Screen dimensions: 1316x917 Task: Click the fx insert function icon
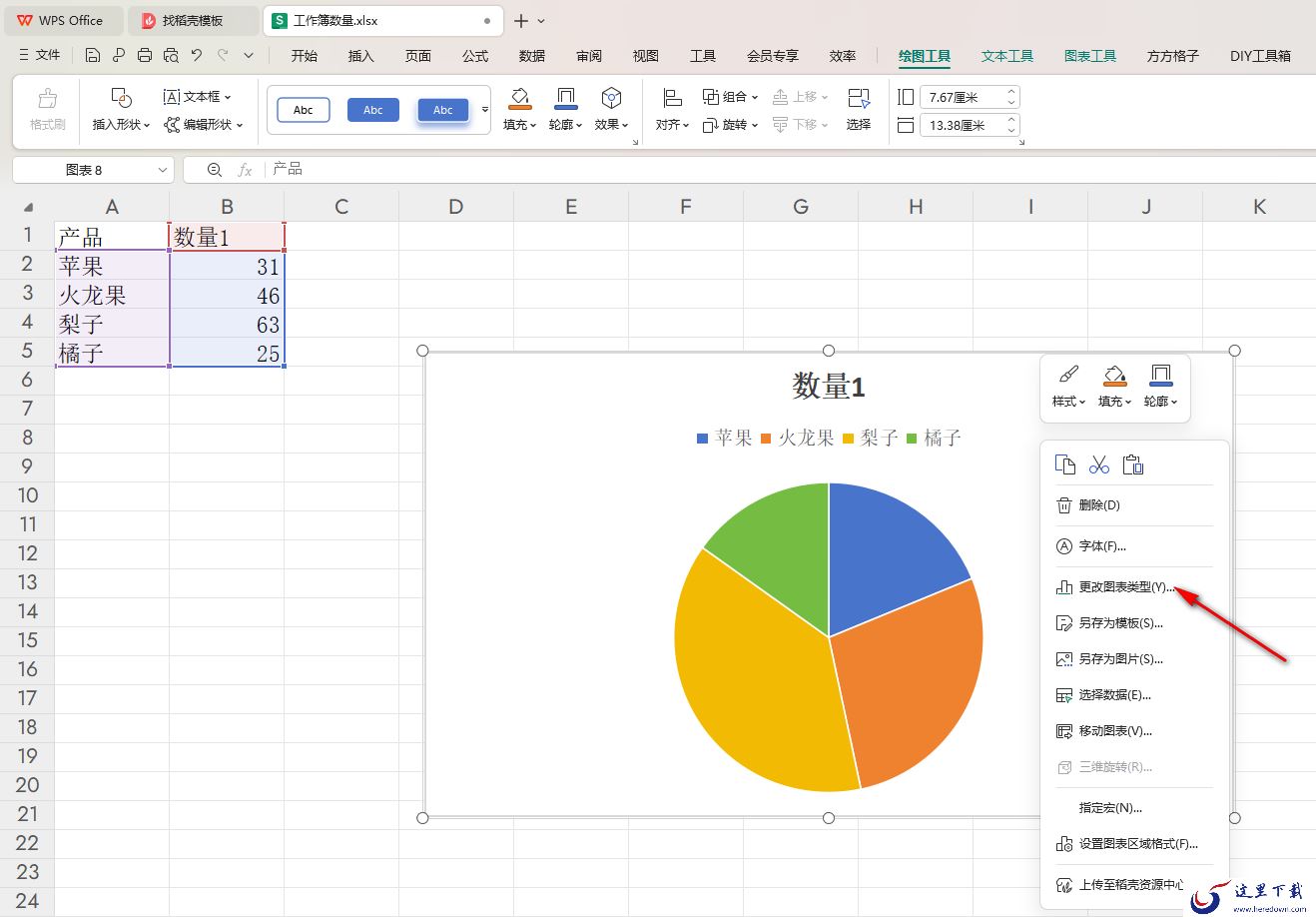click(245, 170)
